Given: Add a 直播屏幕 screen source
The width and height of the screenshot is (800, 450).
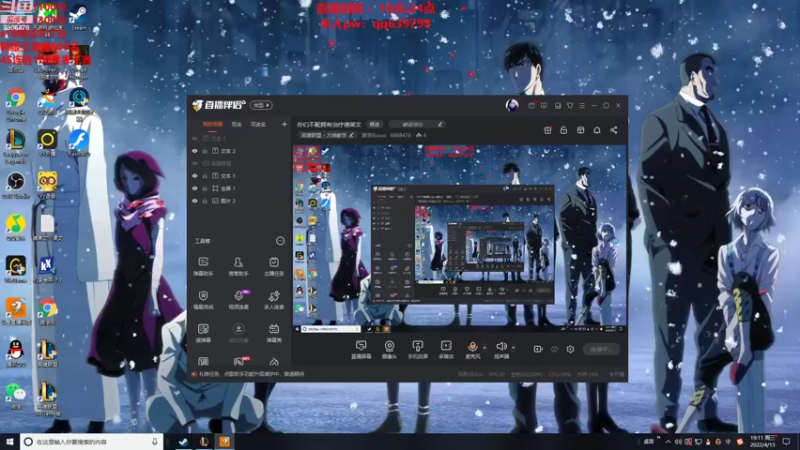Looking at the screenshot, I should 361,349.
